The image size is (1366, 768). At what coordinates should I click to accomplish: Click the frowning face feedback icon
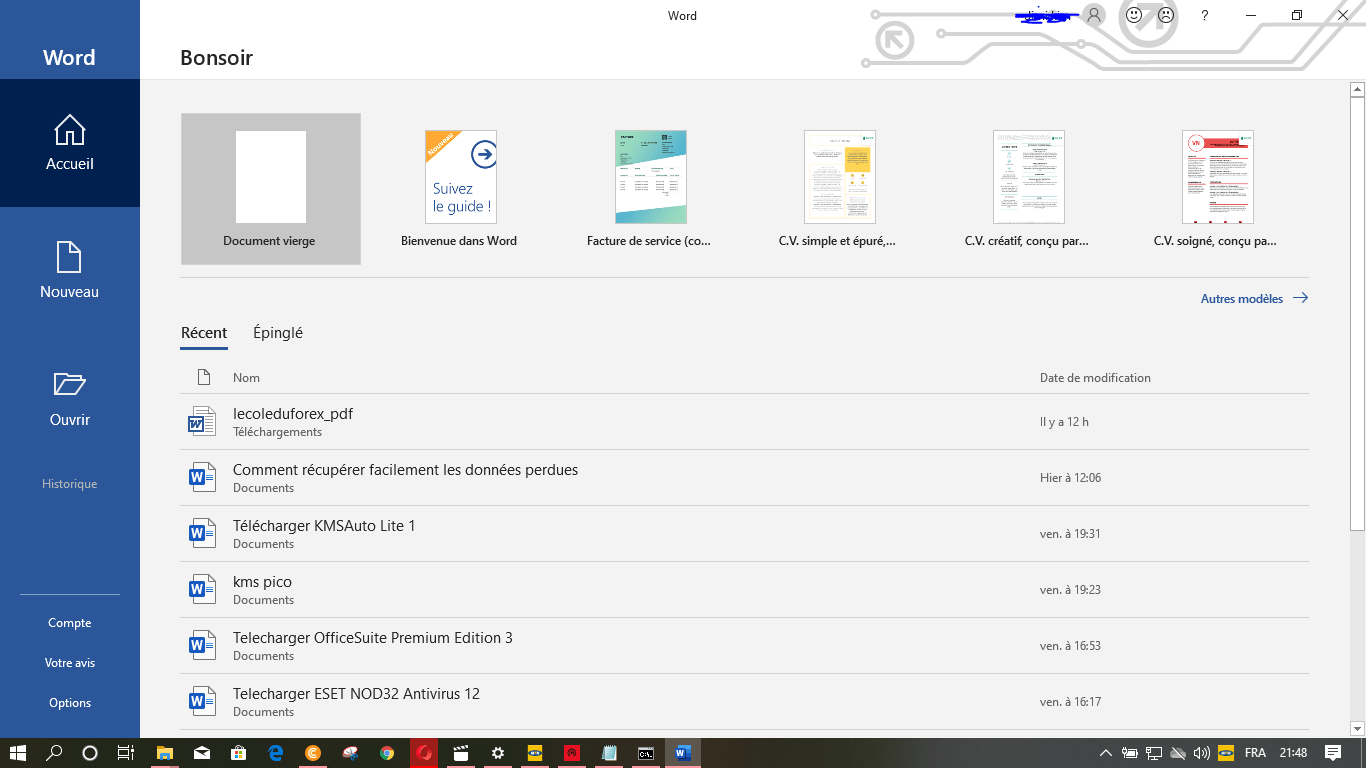tap(1166, 15)
